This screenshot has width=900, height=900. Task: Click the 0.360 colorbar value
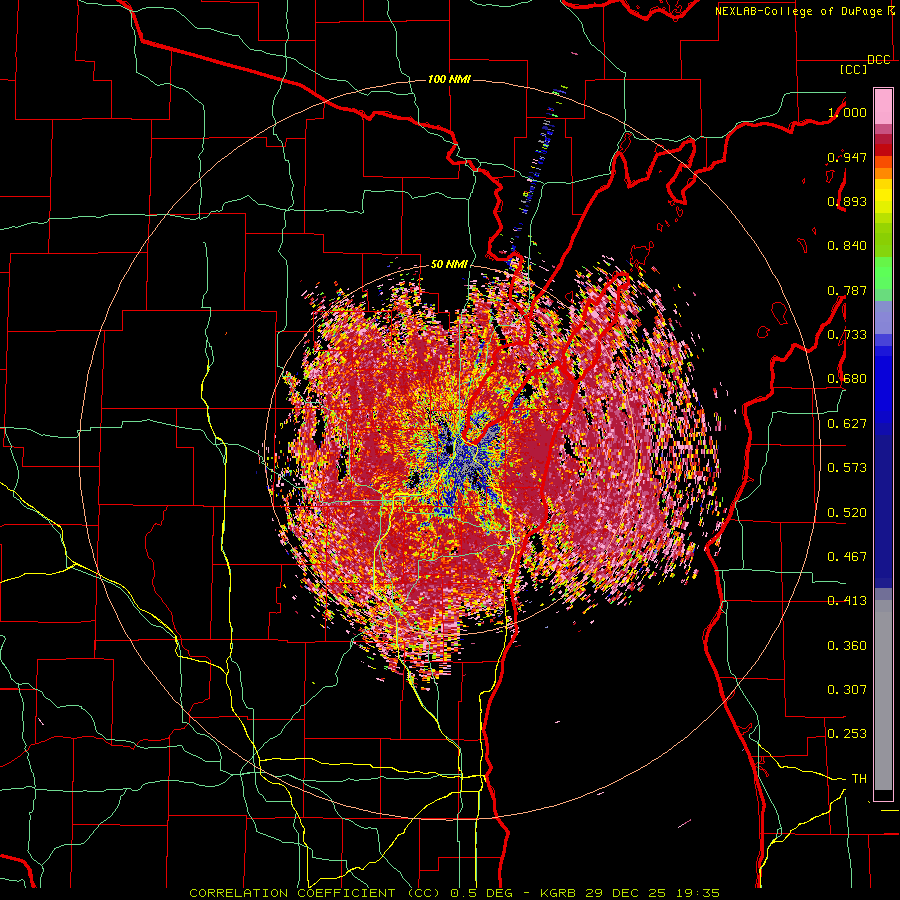click(847, 646)
